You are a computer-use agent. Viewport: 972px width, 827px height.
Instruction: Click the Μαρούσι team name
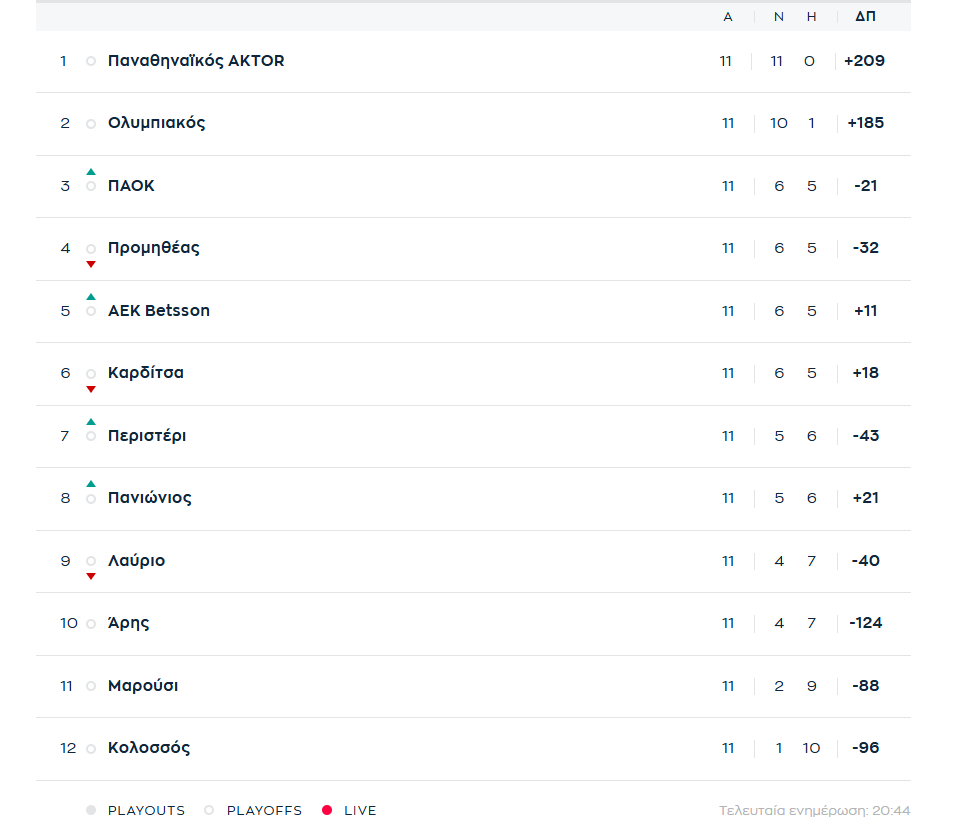pyautogui.click(x=143, y=686)
